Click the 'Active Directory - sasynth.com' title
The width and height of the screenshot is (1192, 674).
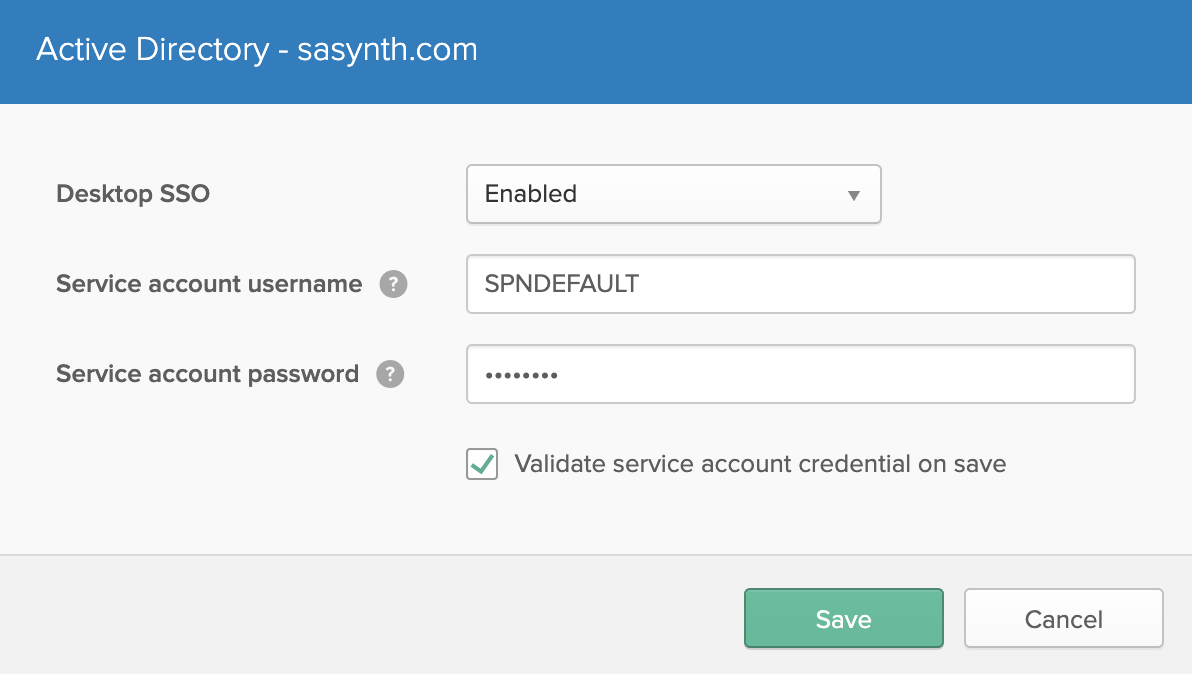click(x=257, y=50)
